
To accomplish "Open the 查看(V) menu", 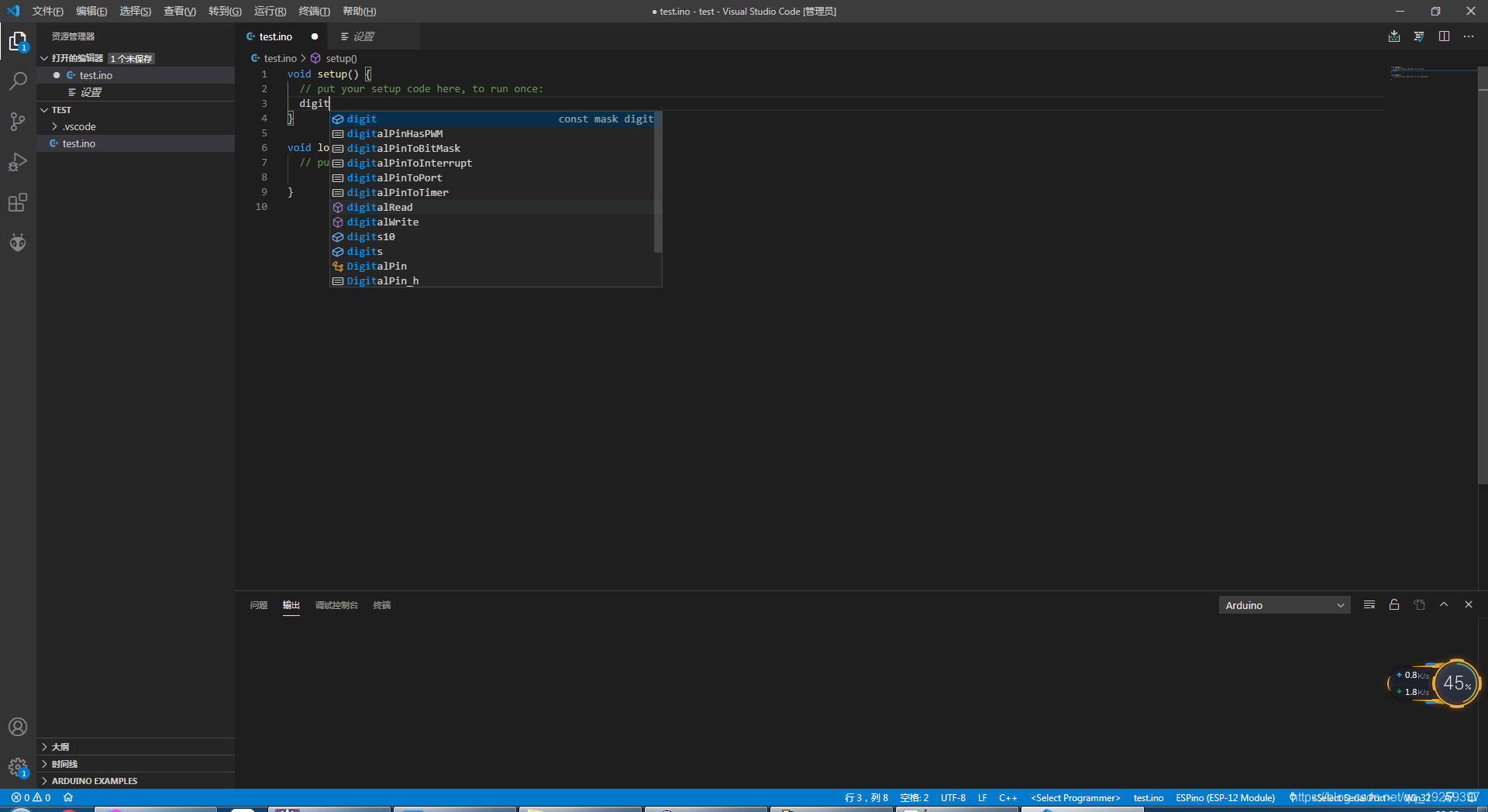I will click(x=180, y=11).
